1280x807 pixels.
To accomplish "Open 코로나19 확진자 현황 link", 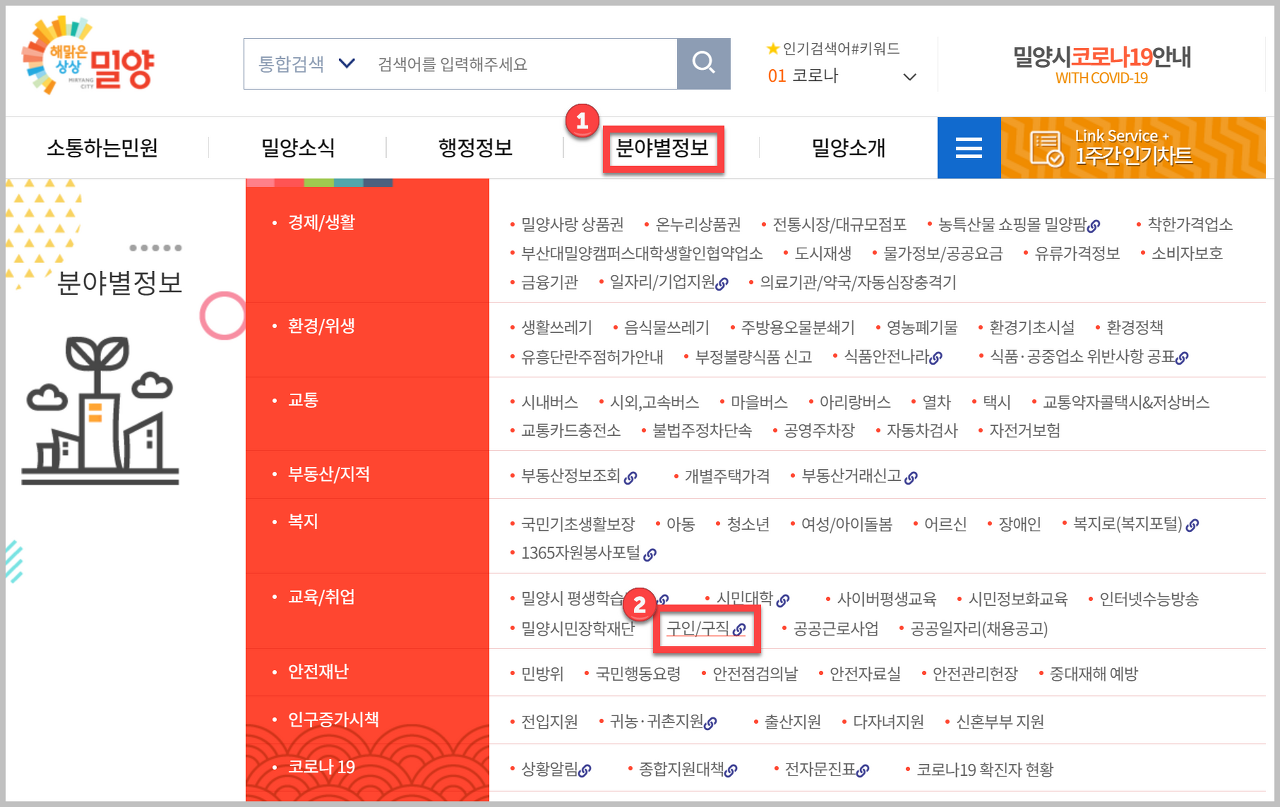I will pyautogui.click(x=985, y=769).
